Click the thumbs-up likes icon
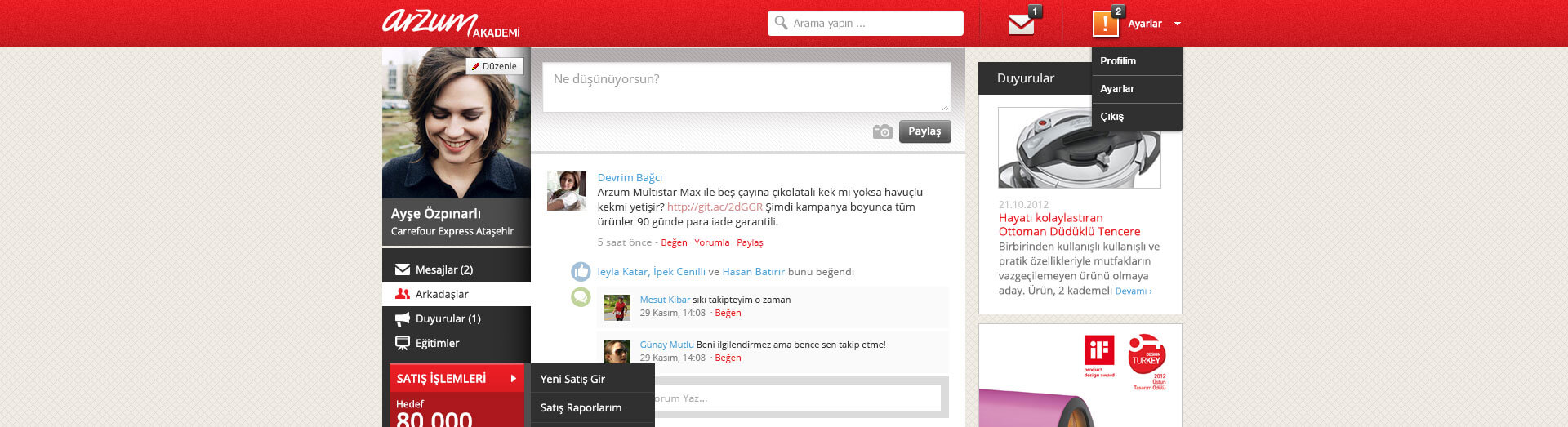 pos(581,271)
